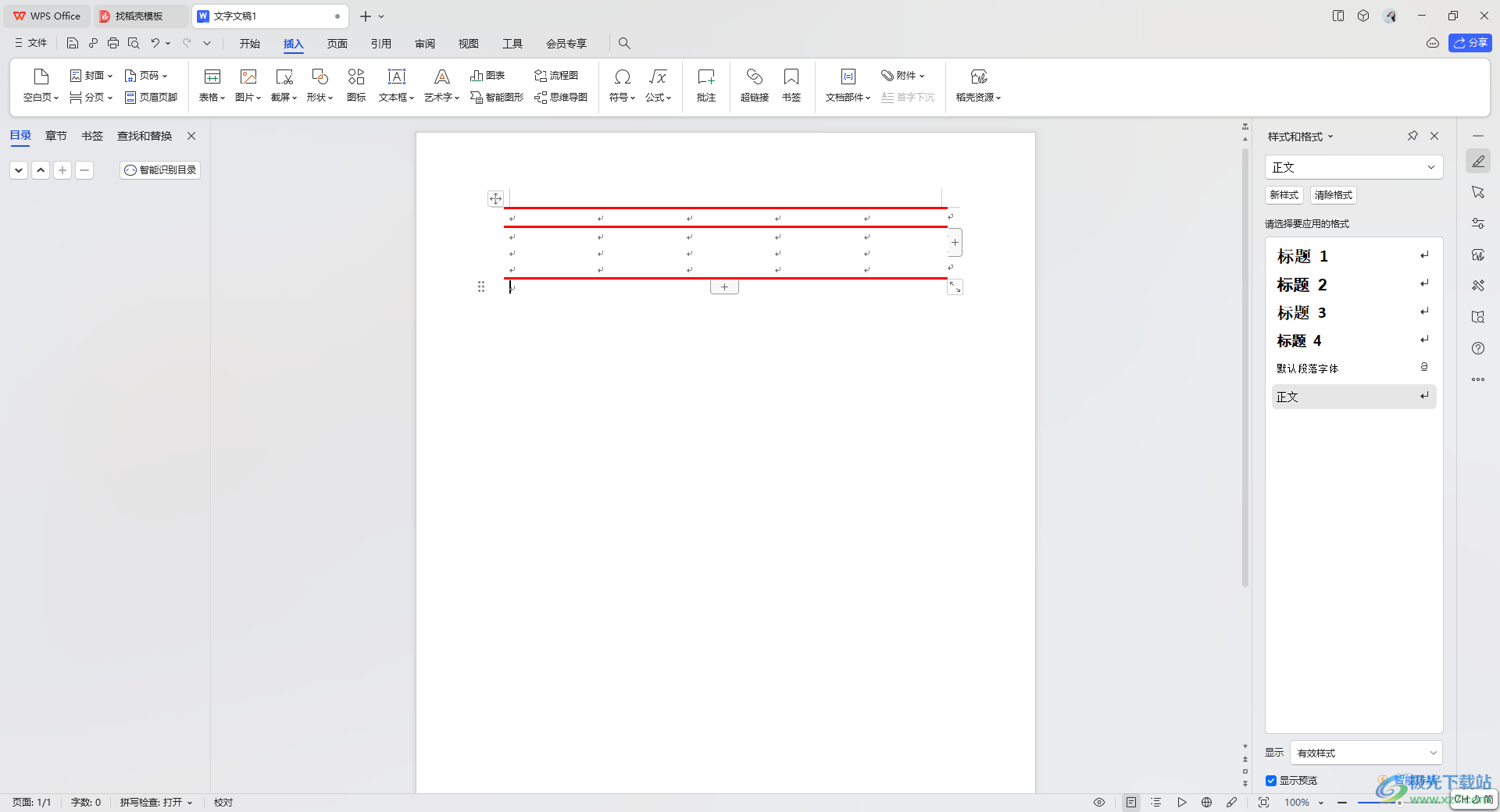Viewport: 1500px width, 812px height.
Task: Click the ribbon bookmark (书签) icon
Action: (x=791, y=77)
